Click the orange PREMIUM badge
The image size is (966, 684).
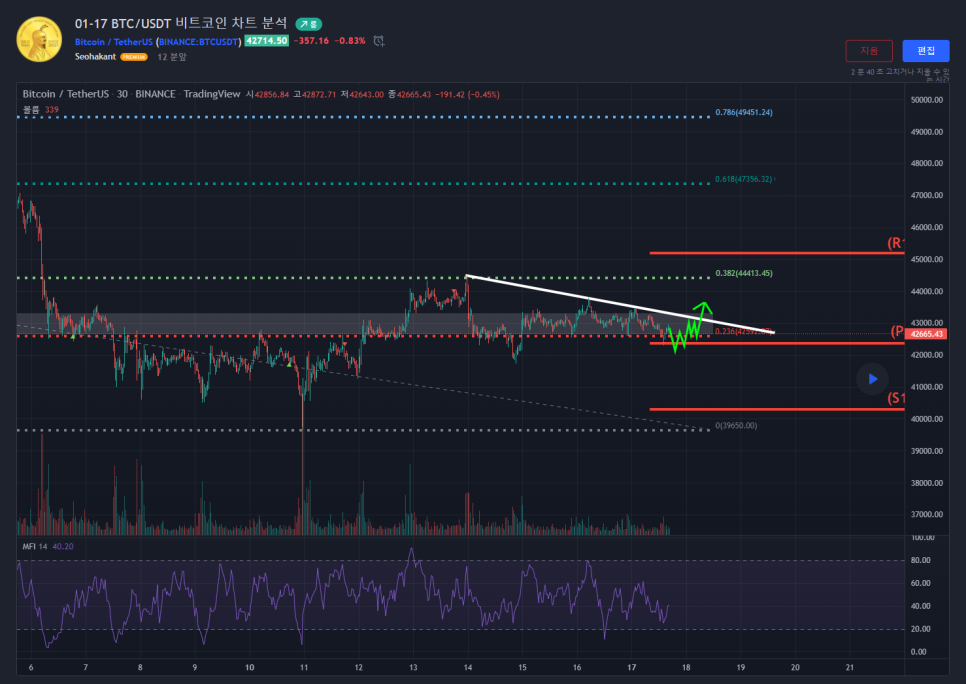point(134,57)
